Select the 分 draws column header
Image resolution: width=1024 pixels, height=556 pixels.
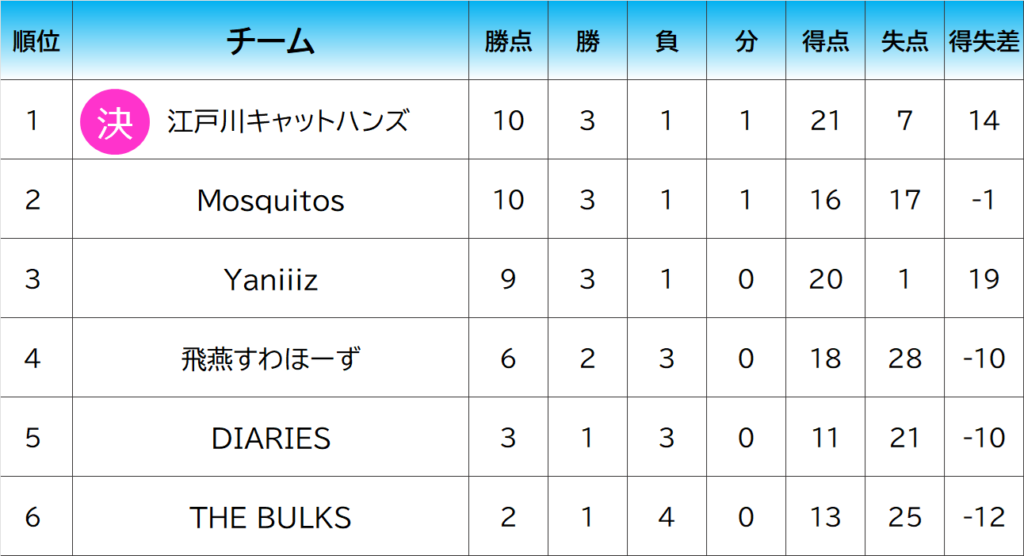coord(745,41)
